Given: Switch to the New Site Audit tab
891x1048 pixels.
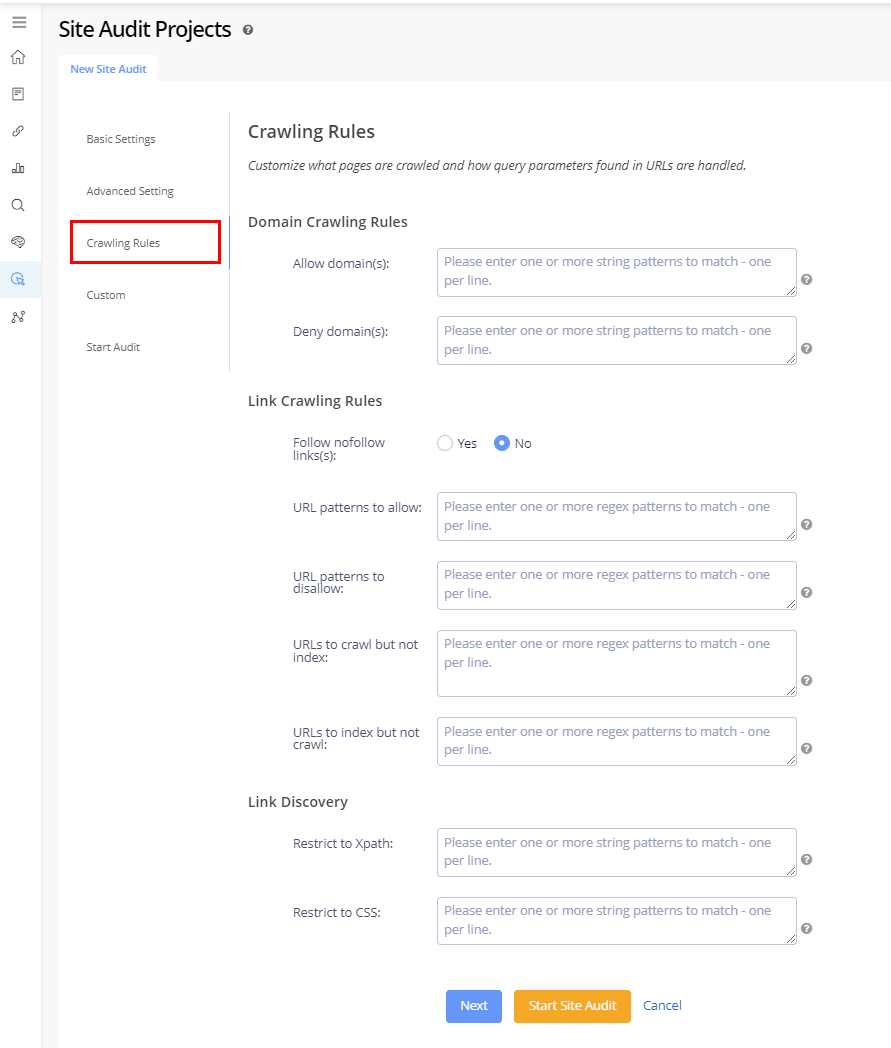Looking at the screenshot, I should point(108,69).
